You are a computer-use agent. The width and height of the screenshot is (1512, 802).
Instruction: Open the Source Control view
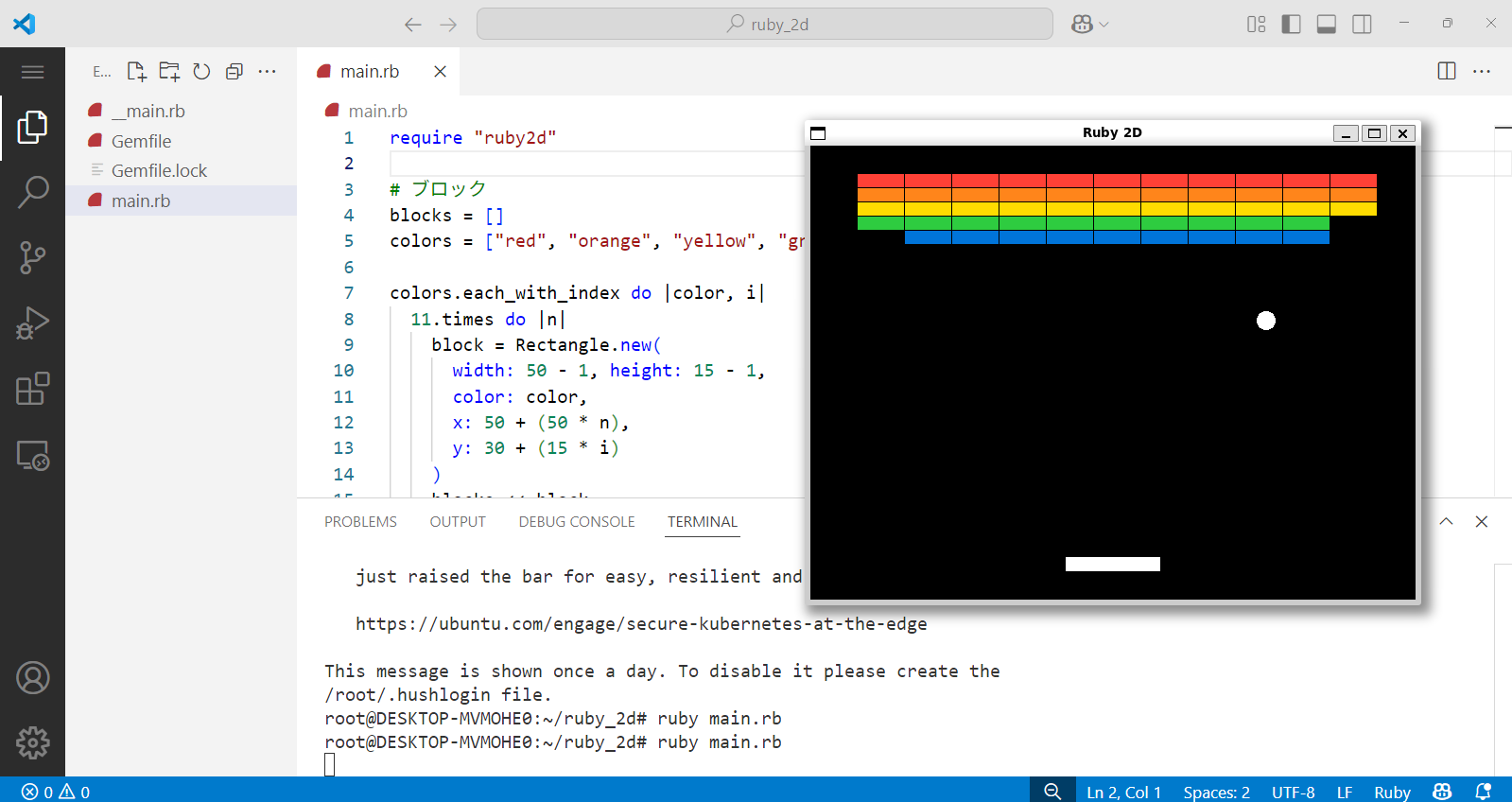point(33,257)
